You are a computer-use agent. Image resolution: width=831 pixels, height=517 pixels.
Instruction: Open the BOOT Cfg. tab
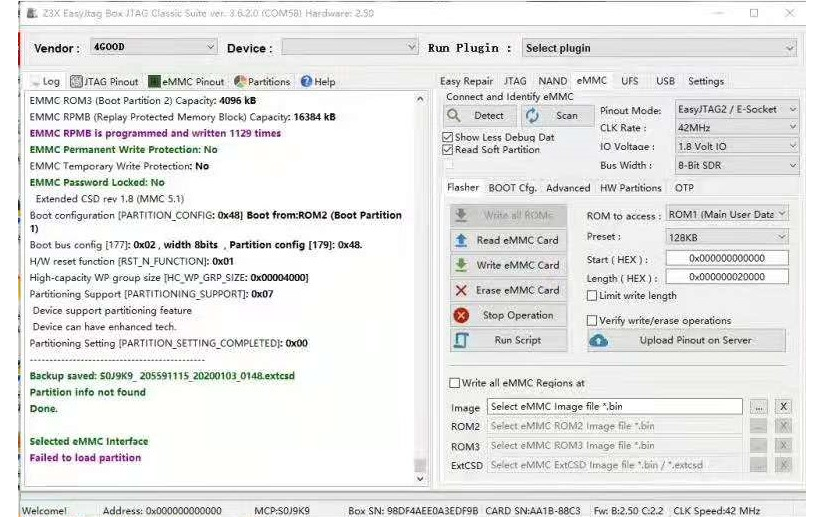point(512,188)
